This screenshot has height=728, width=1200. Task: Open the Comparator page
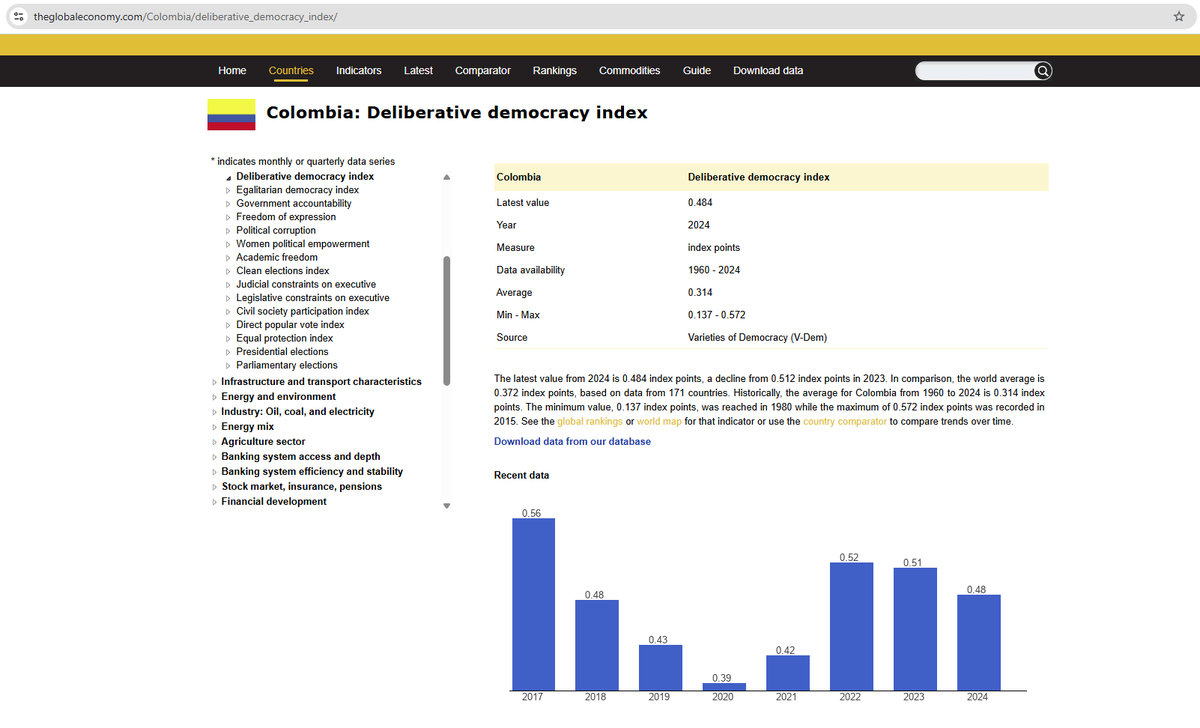tap(483, 70)
